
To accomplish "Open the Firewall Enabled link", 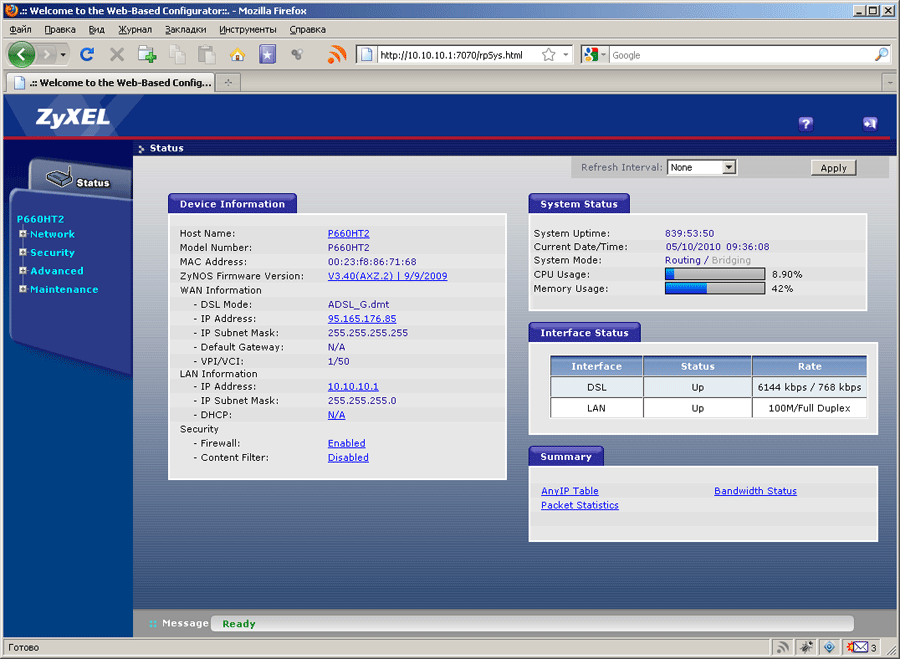I will point(346,443).
